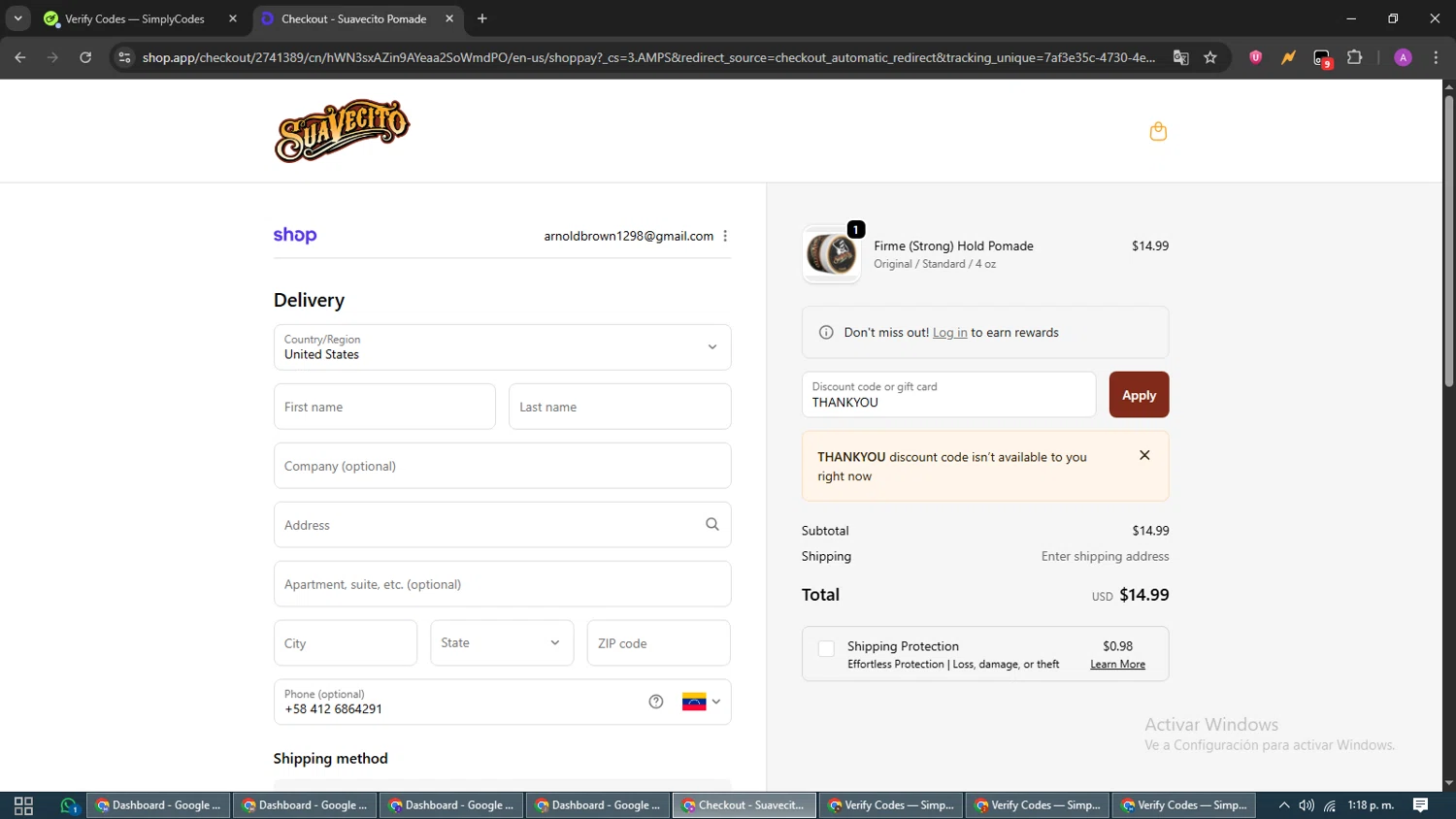The width and height of the screenshot is (1456, 819).
Task: Open Chrome three-dot menu
Action: point(1436,57)
